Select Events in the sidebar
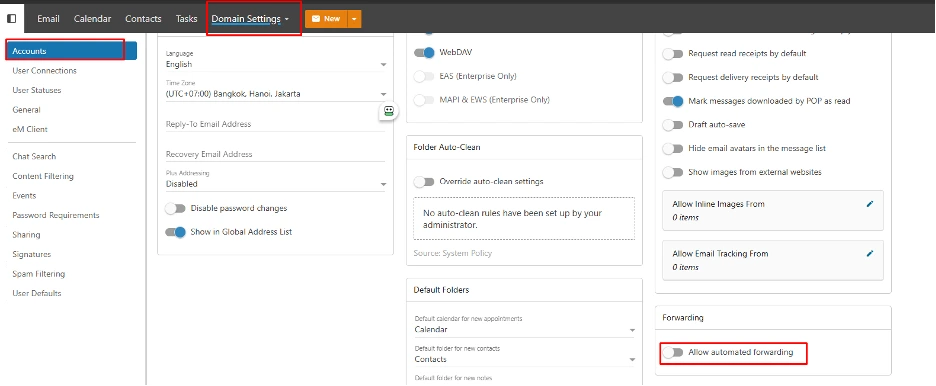 point(24,196)
